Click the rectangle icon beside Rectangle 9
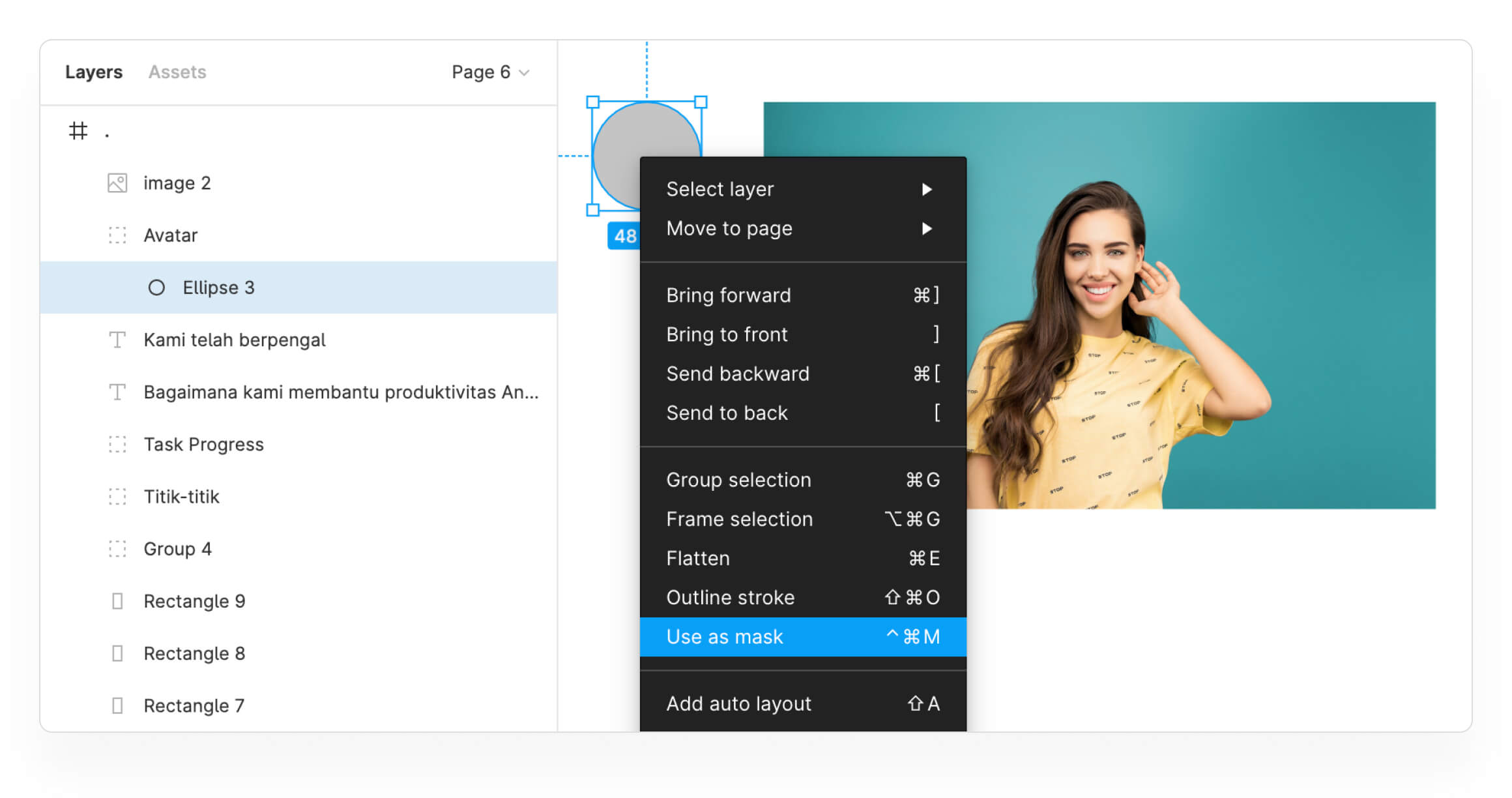The height and width of the screenshot is (798, 1512). [117, 601]
